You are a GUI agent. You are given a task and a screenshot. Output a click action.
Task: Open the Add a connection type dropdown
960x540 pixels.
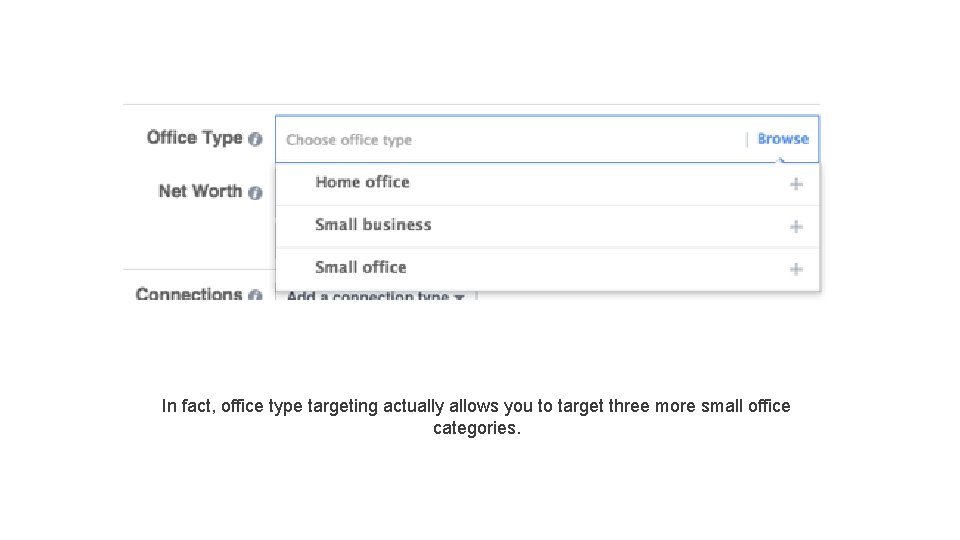(x=368, y=297)
